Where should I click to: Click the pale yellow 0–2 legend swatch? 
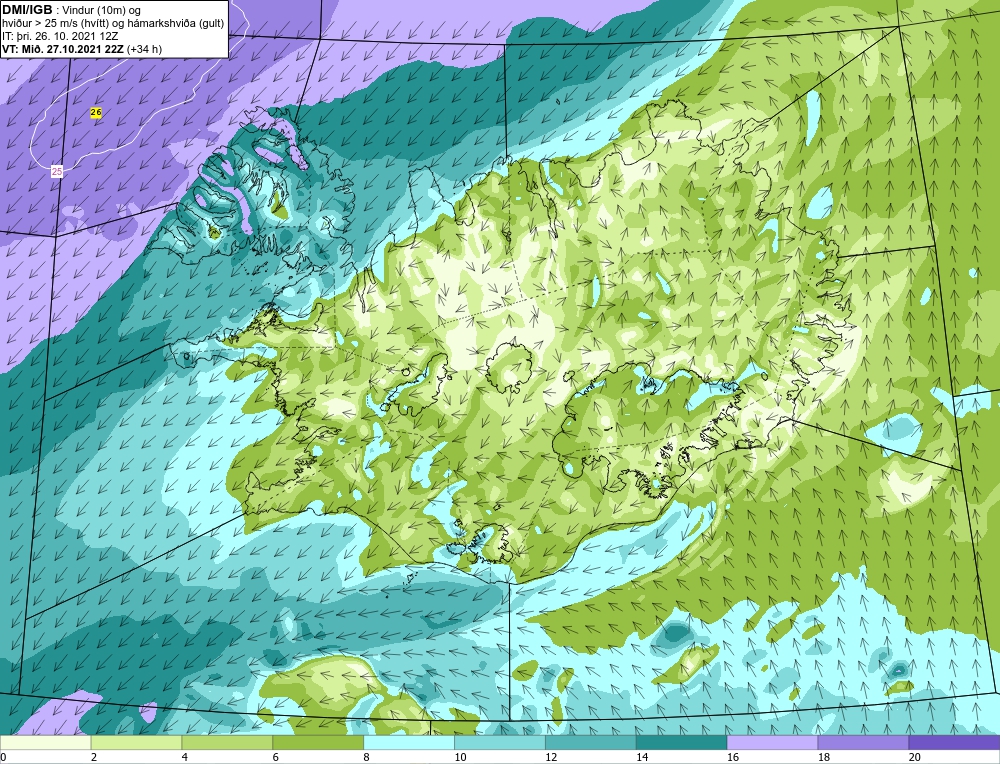click(45, 743)
